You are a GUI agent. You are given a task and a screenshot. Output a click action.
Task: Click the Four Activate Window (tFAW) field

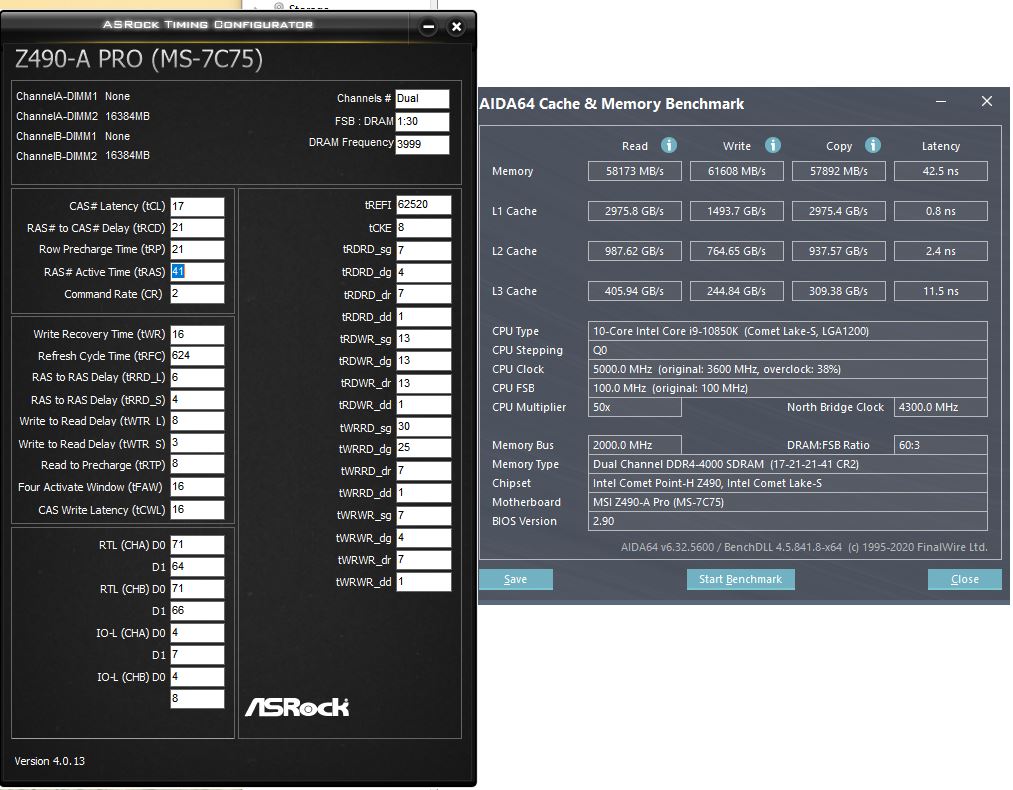pos(197,487)
